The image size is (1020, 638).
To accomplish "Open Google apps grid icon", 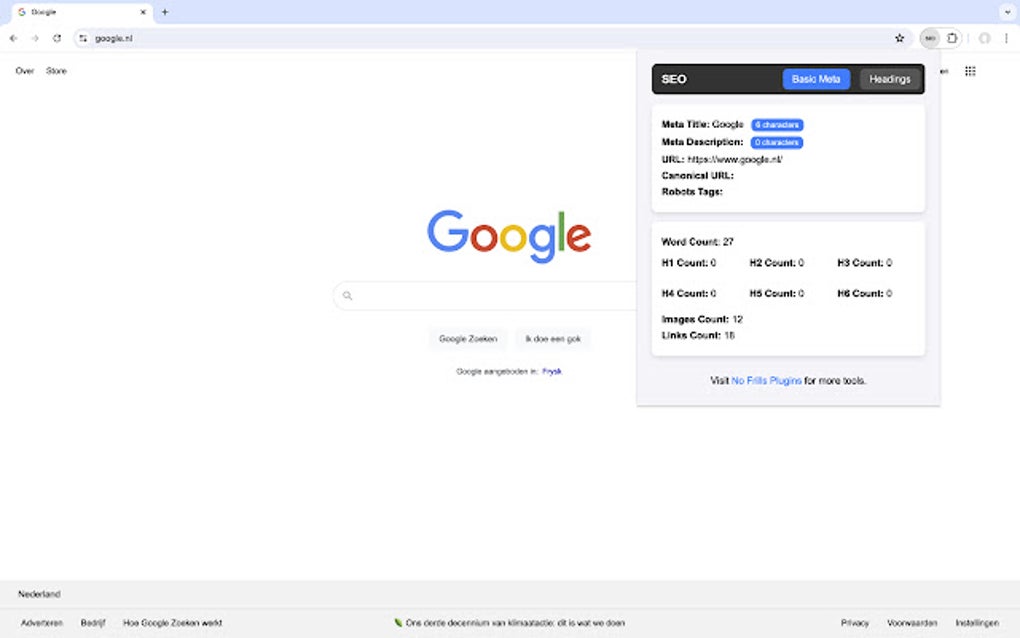I will [969, 70].
